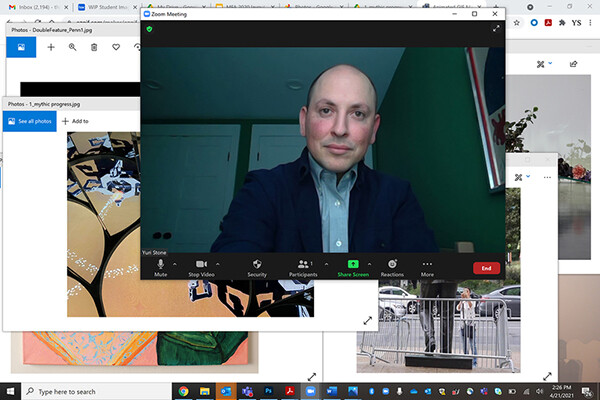Viewport: 600px width, 400px height.
Task: Enter full screen in the Zoom window
Action: 495,30
